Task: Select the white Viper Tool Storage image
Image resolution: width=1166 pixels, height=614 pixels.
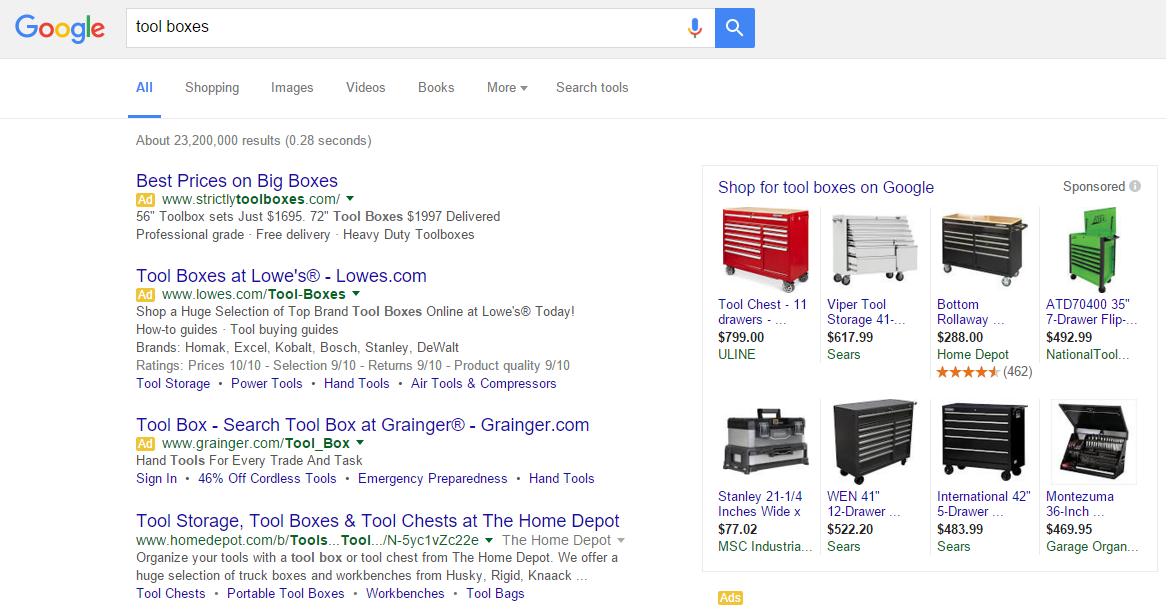Action: (x=874, y=250)
